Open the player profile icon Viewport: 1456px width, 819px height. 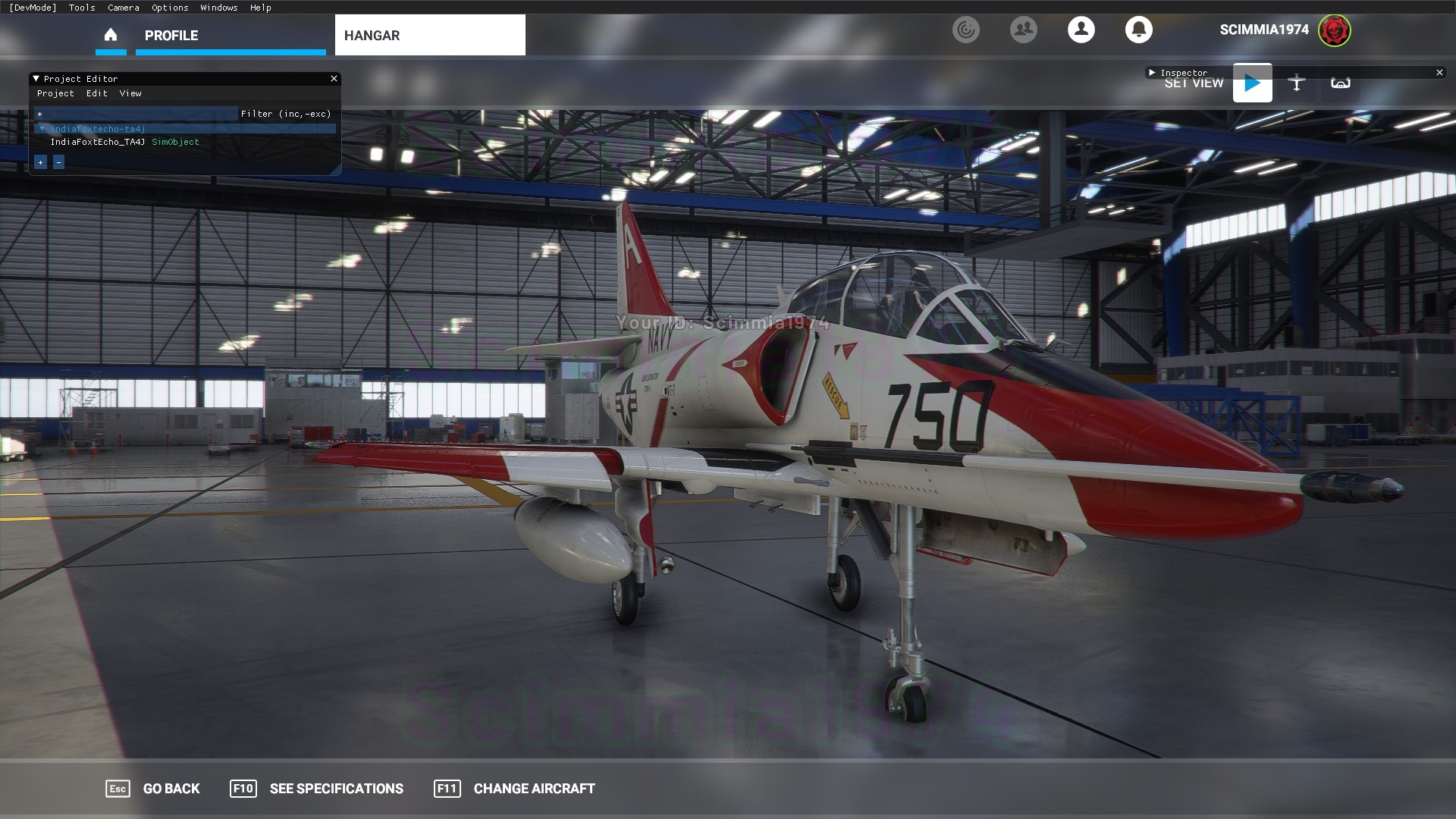(x=1081, y=30)
